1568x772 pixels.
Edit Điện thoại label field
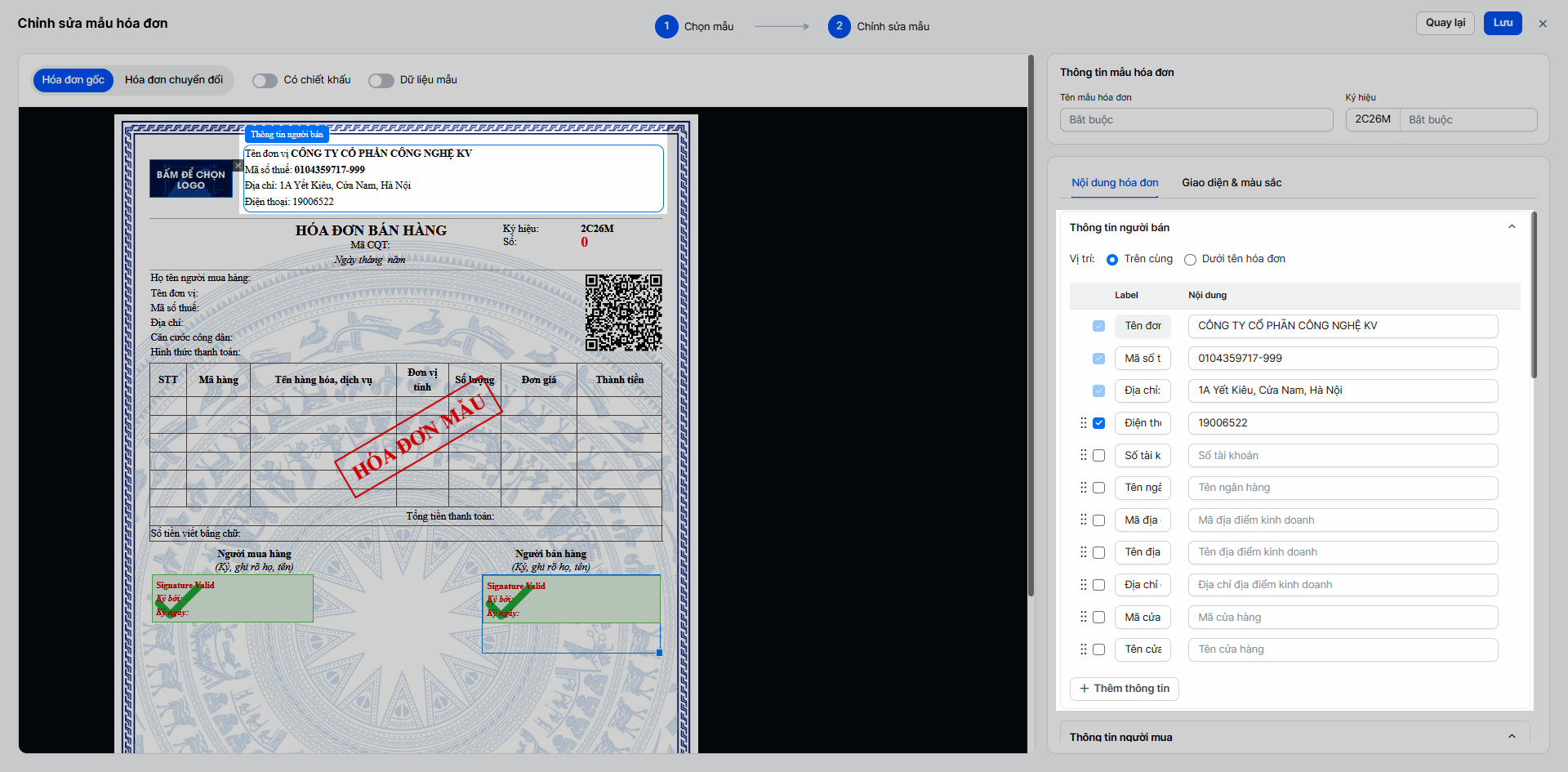point(1143,423)
